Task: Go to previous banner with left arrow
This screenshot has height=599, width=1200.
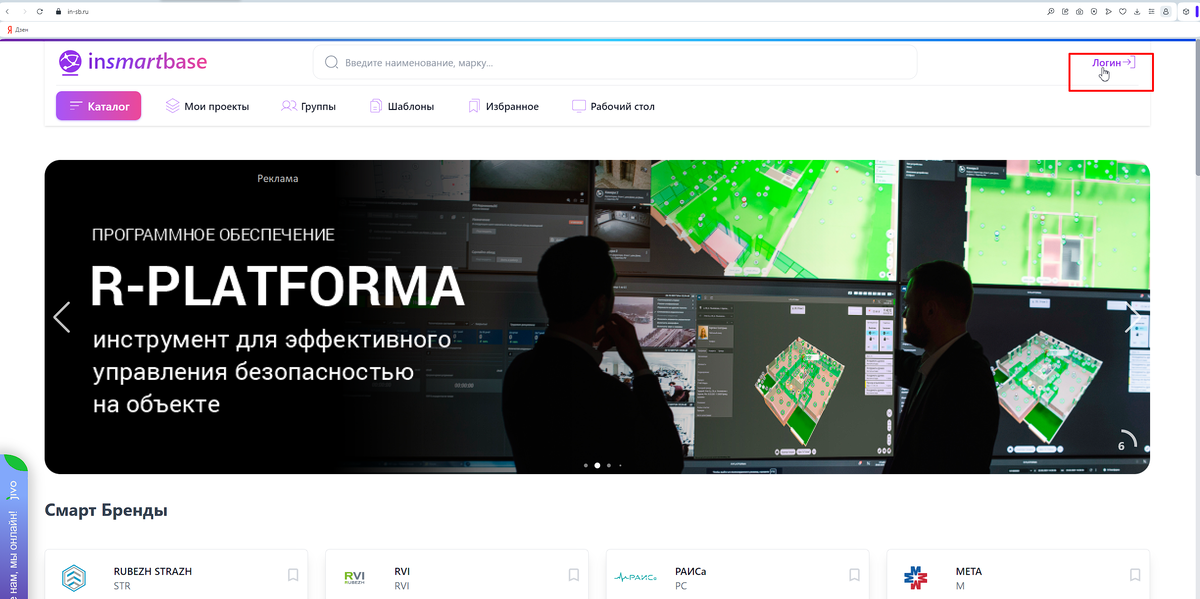Action: [62, 317]
